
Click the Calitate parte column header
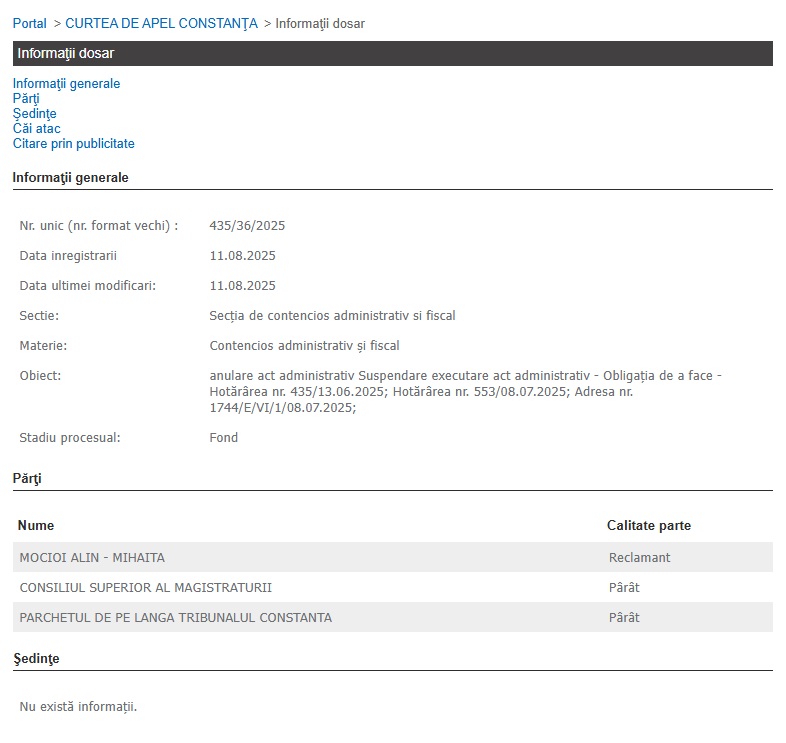pyautogui.click(x=649, y=525)
